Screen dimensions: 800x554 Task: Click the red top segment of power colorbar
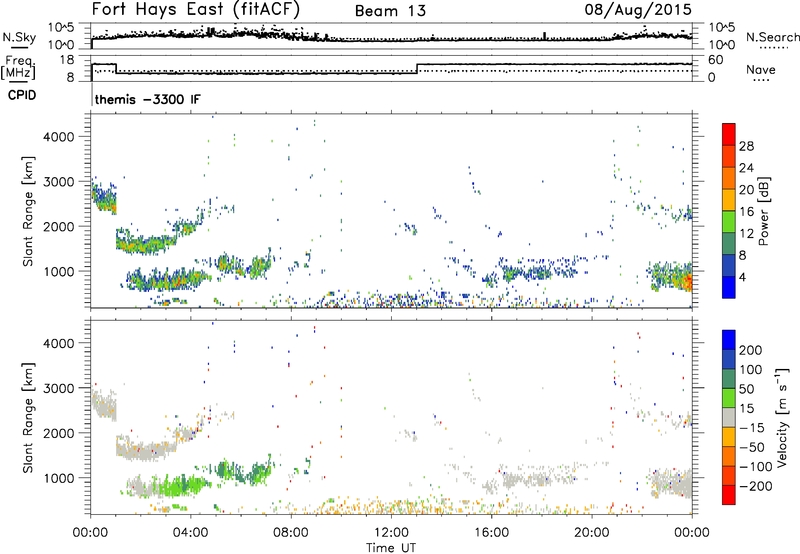(729, 134)
